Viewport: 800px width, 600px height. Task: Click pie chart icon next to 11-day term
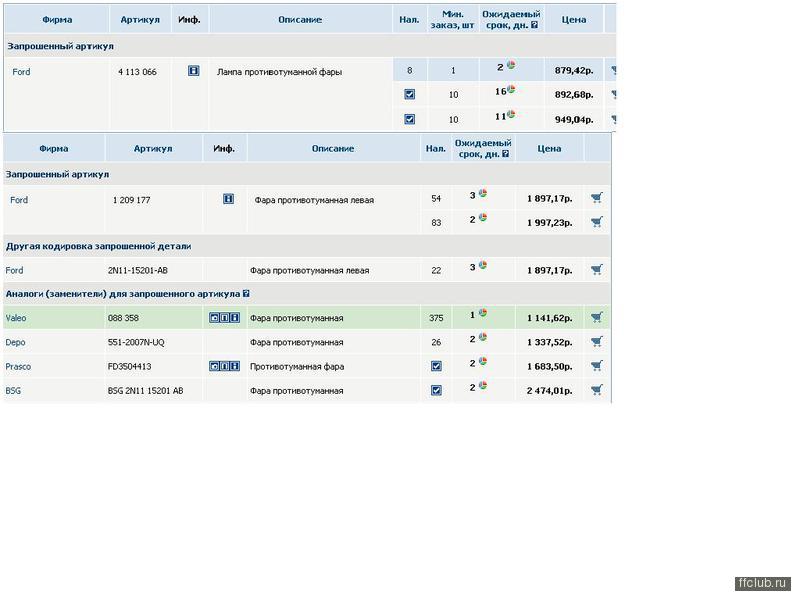pyautogui.click(x=511, y=114)
